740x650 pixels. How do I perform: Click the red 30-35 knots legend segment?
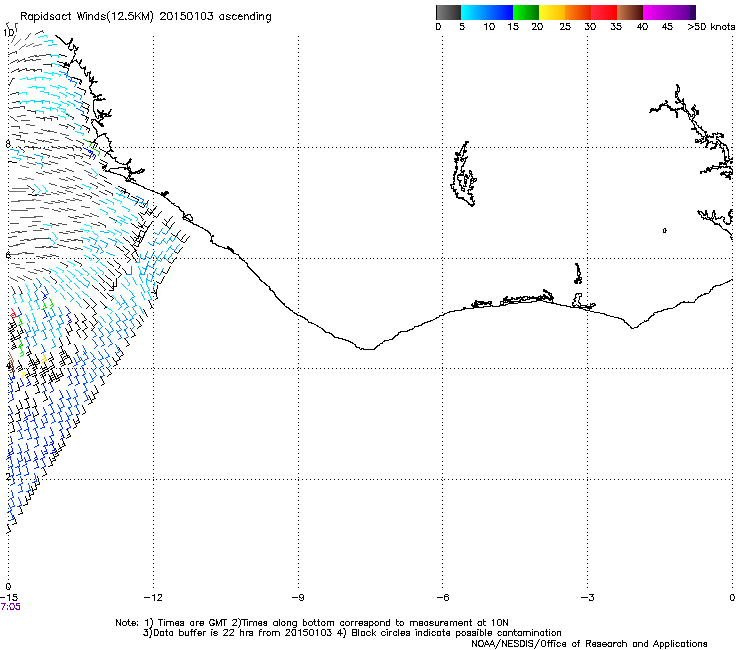click(x=604, y=12)
